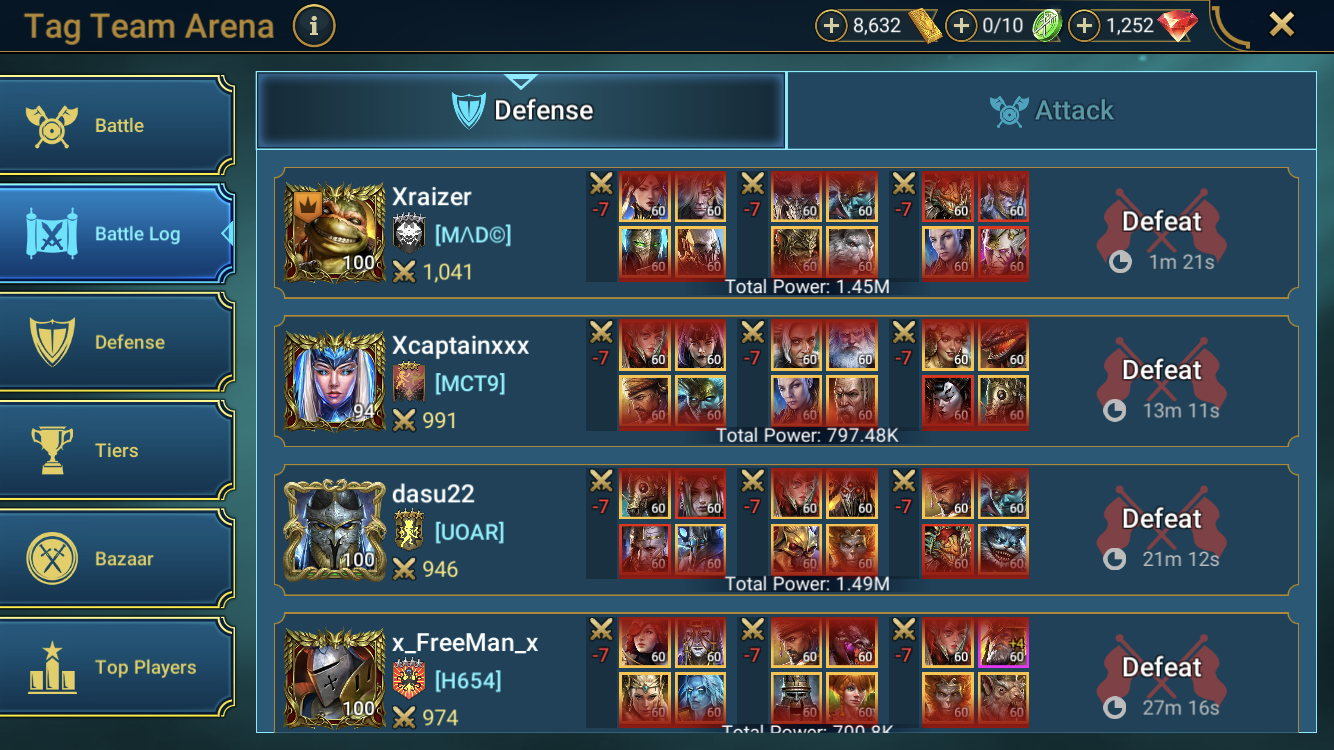Select the Defense log tab

[522, 110]
